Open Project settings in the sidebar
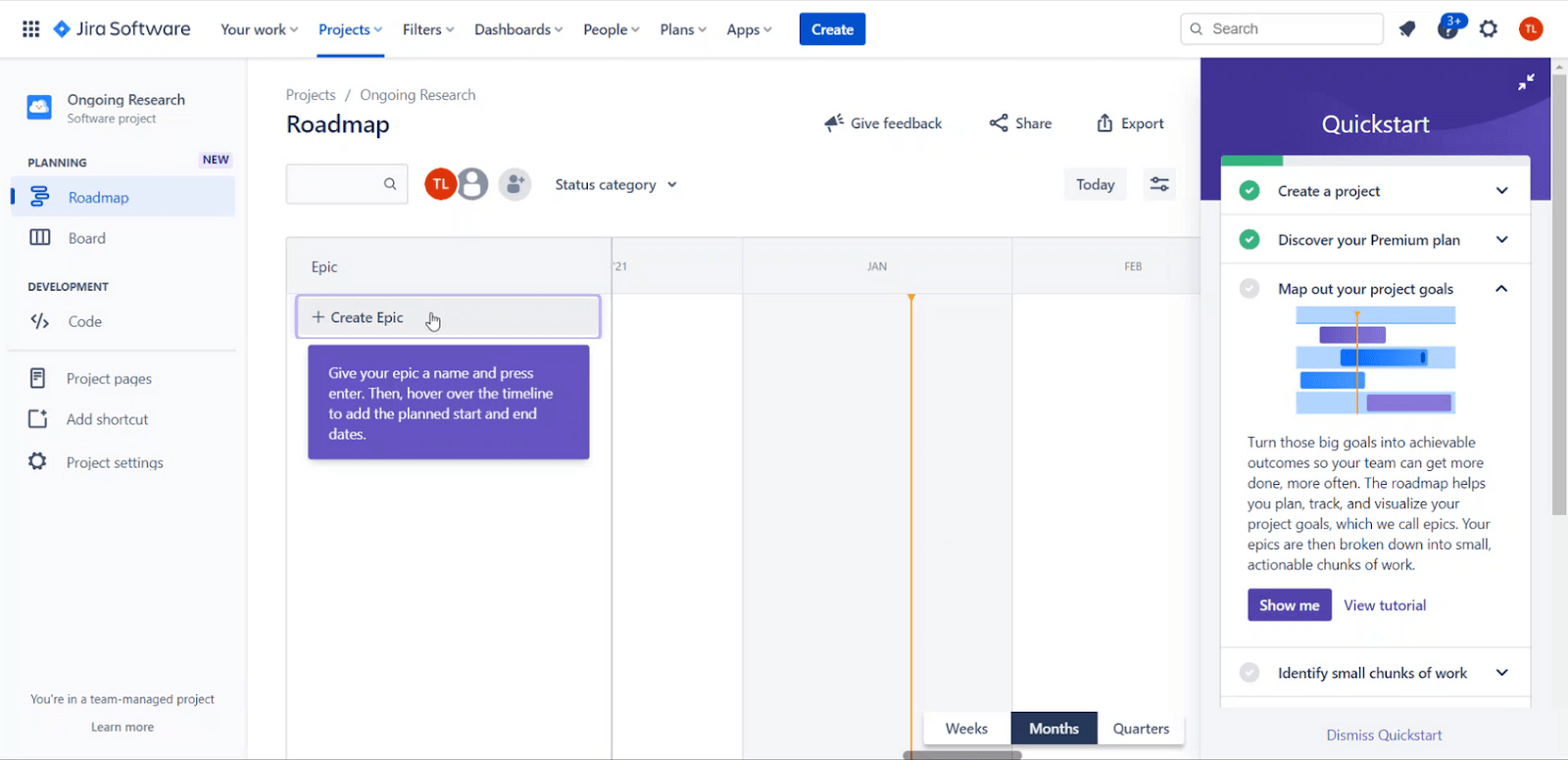The width and height of the screenshot is (1568, 760). click(x=123, y=462)
